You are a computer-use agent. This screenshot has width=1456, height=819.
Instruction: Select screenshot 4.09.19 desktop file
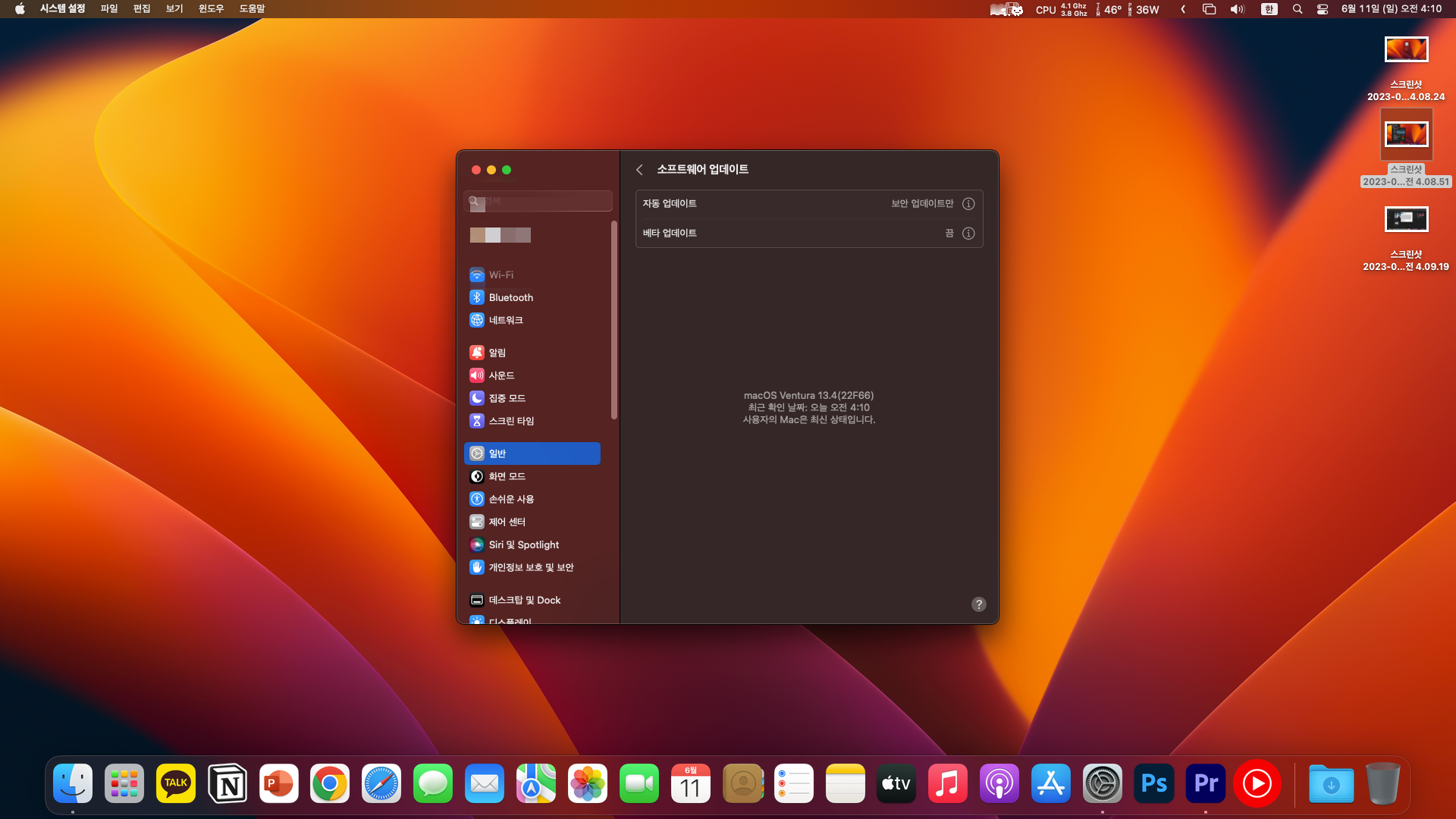click(x=1406, y=238)
